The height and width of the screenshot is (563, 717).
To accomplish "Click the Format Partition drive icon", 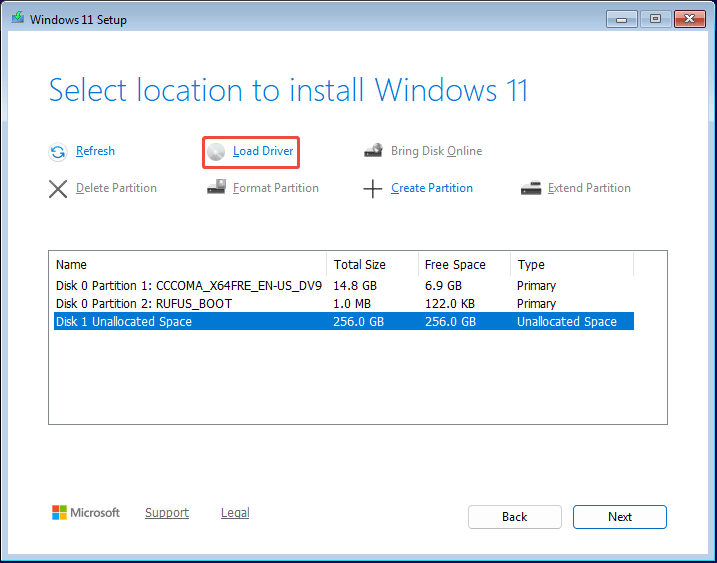I will point(216,187).
